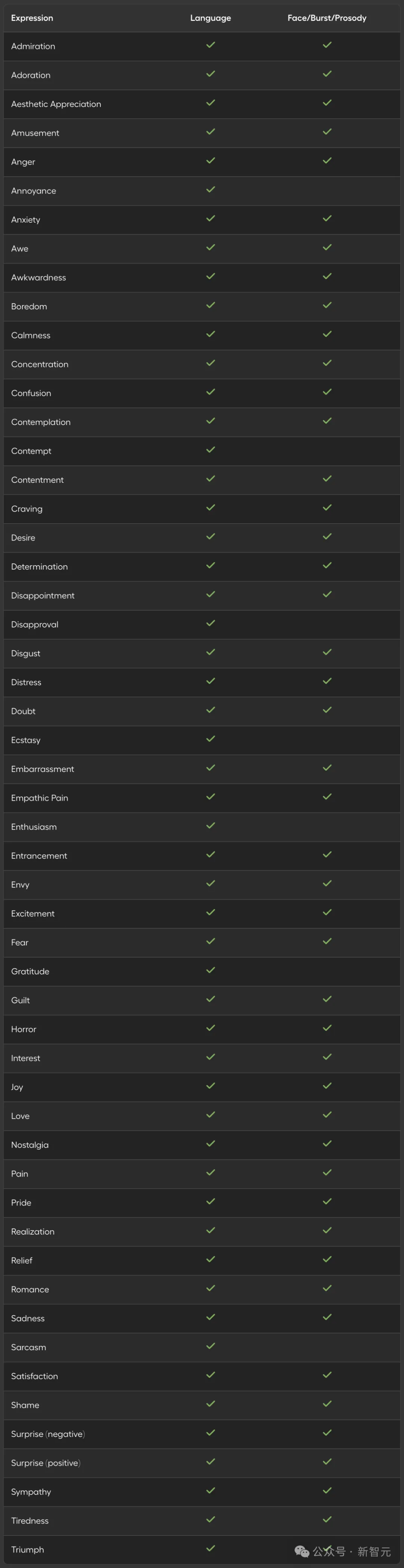The image size is (404, 1568).
Task: Click the Language checkmark for Contempt
Action: click(211, 450)
